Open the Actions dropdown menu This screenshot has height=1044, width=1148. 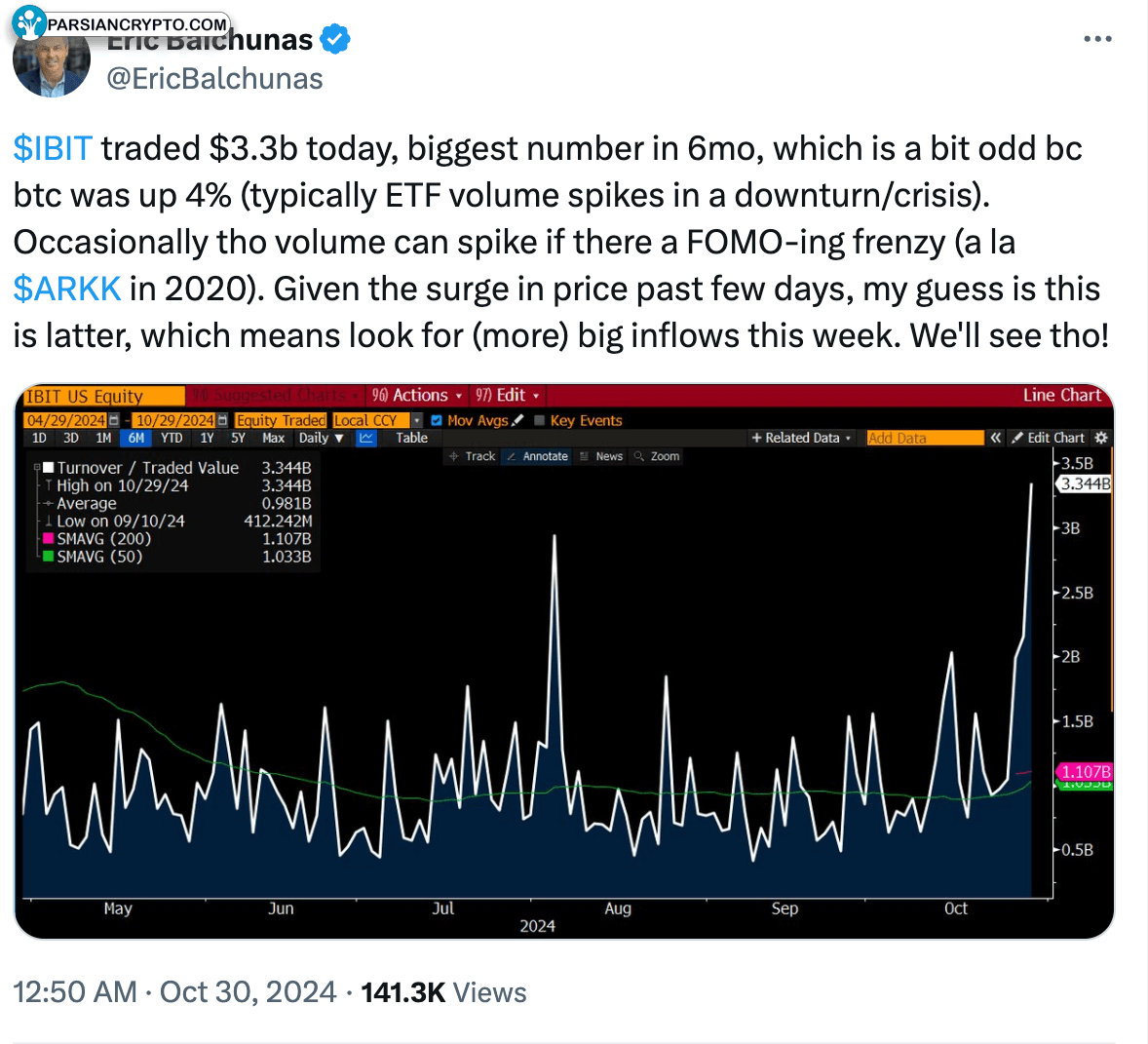pos(417,396)
